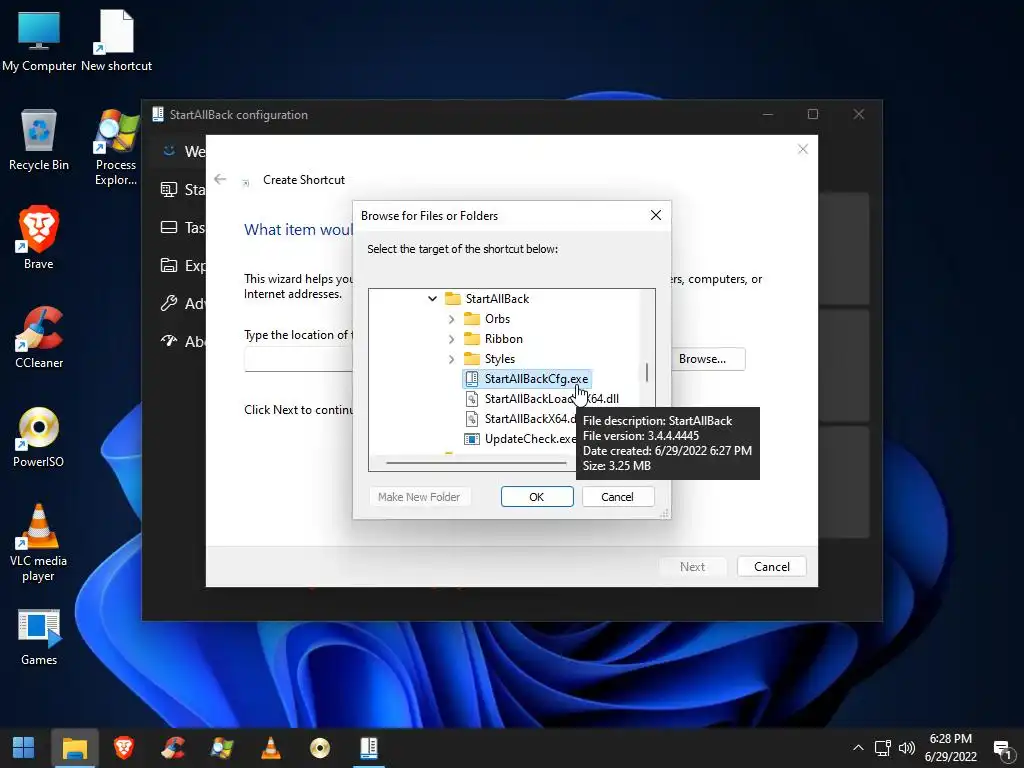Viewport: 1024px width, 768px height.
Task: Close the Create Shortcut wizard window
Action: [x=803, y=150]
